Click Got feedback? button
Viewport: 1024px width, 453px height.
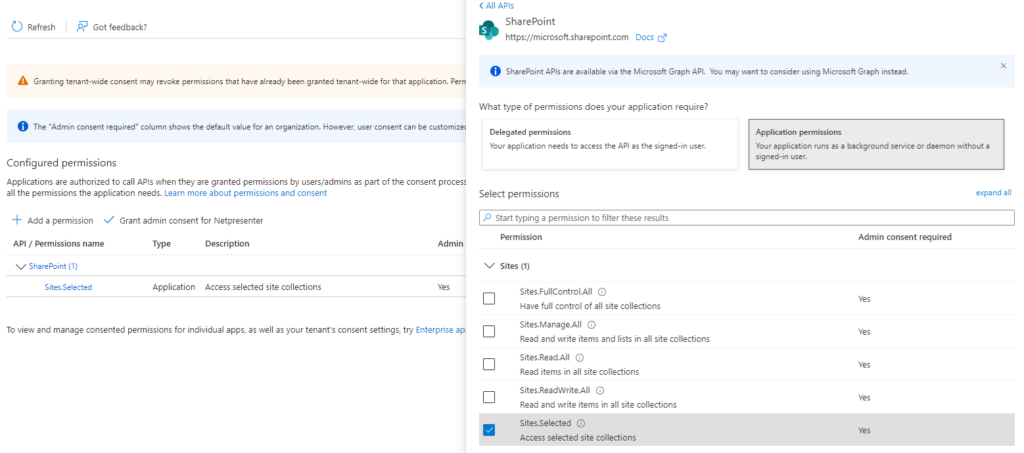pyautogui.click(x=112, y=27)
